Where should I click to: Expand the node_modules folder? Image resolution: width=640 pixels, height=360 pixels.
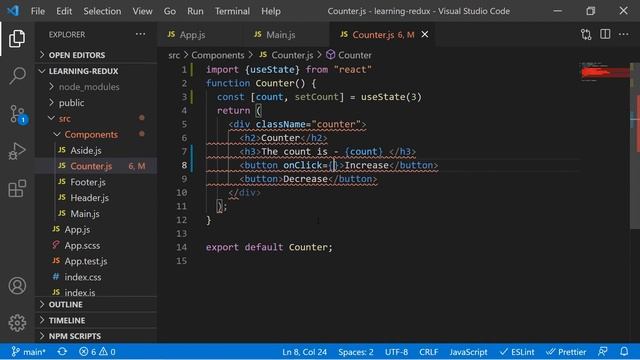point(96,87)
